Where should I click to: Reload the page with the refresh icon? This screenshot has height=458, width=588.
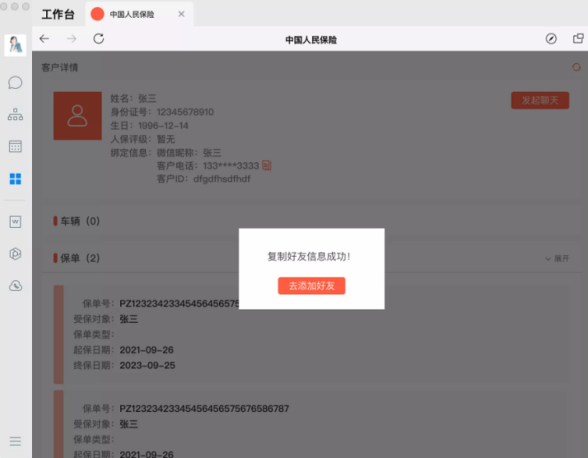(x=99, y=39)
